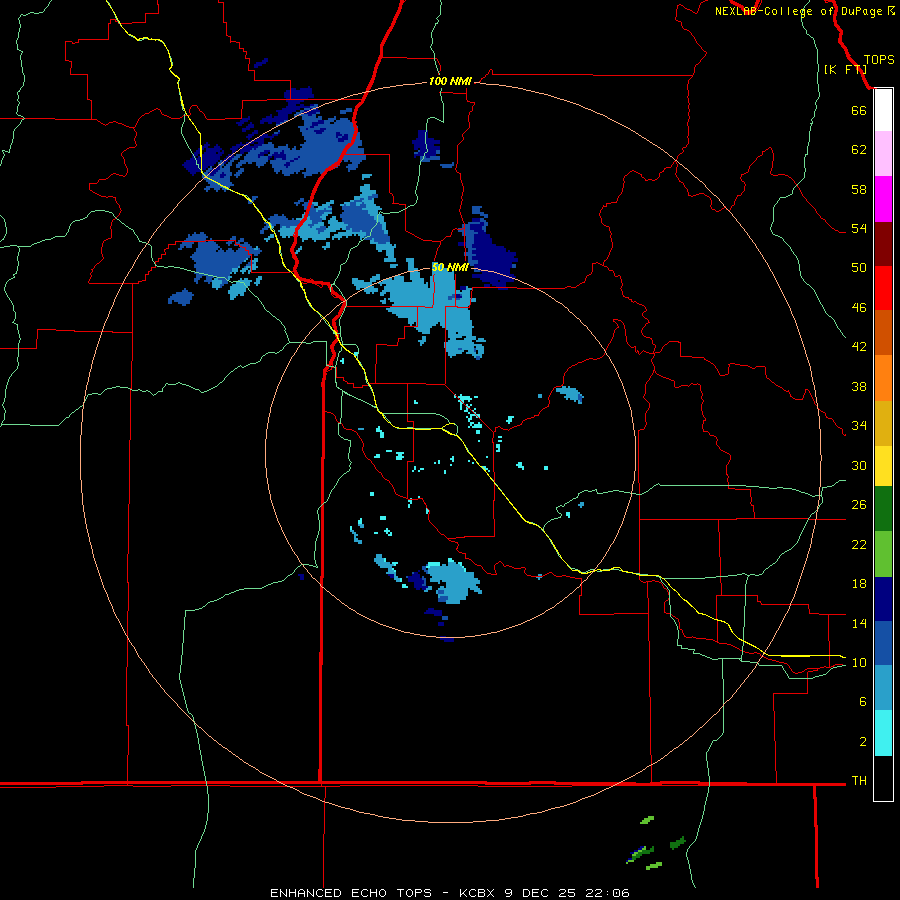Viewport: 900px width, 900px height.
Task: Click the TH legend label
Action: [x=859, y=781]
